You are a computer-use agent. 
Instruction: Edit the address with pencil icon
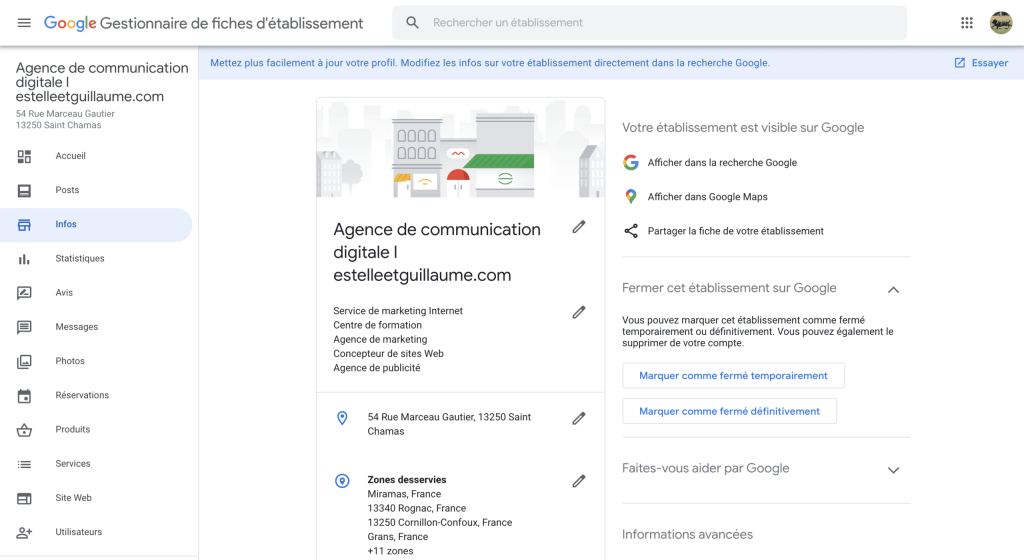tap(579, 418)
